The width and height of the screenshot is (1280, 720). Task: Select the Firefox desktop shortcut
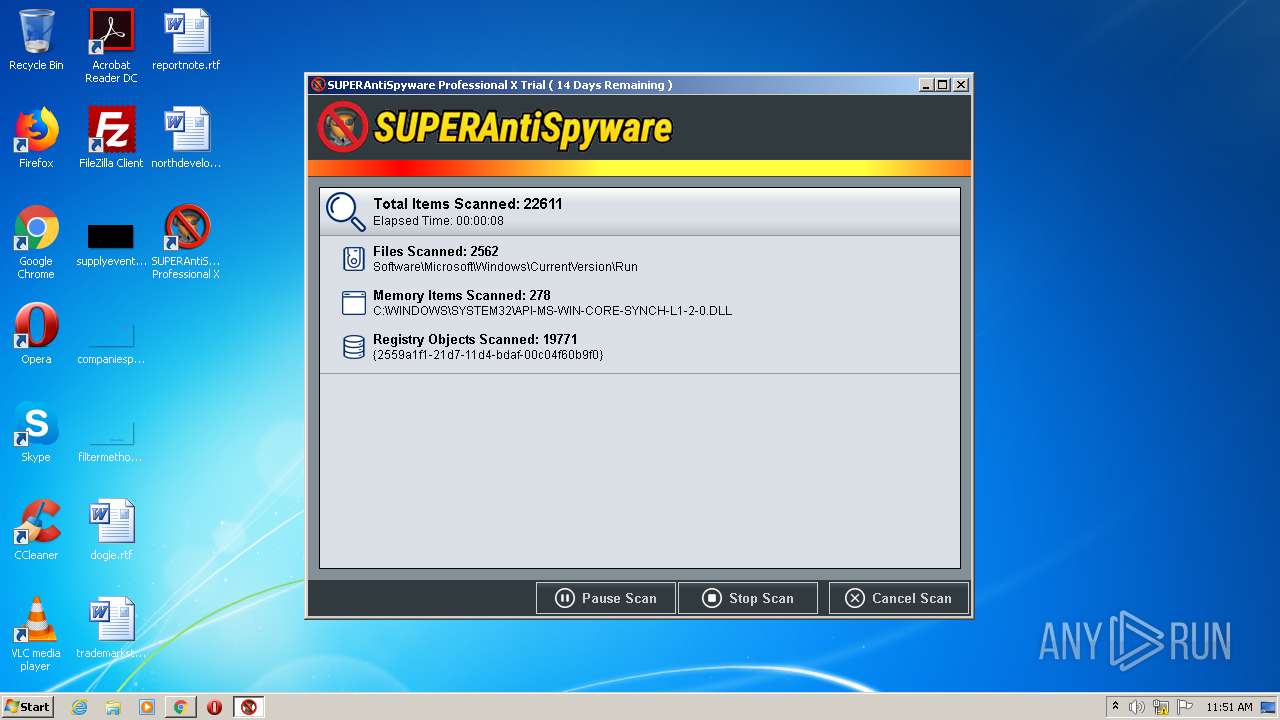(36, 138)
